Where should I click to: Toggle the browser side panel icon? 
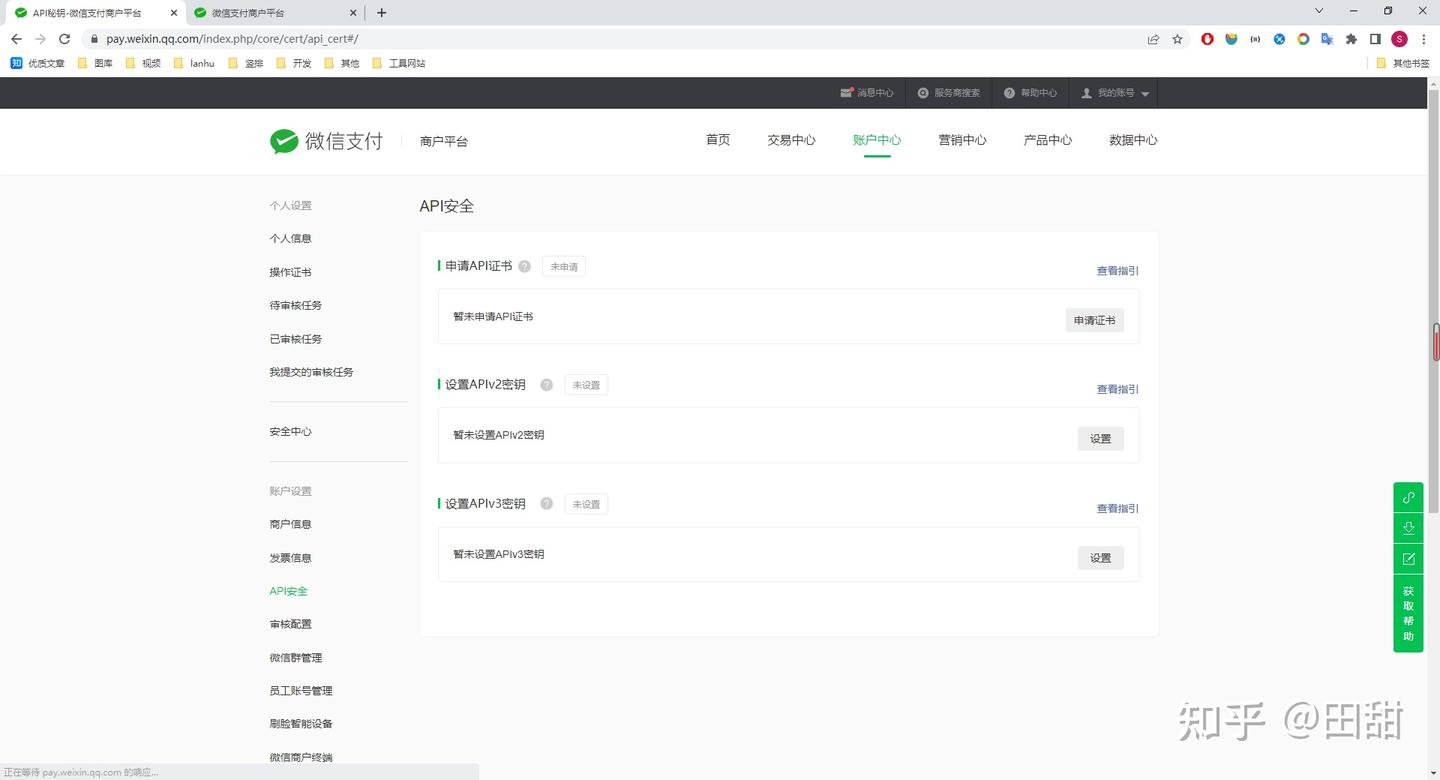point(1375,39)
